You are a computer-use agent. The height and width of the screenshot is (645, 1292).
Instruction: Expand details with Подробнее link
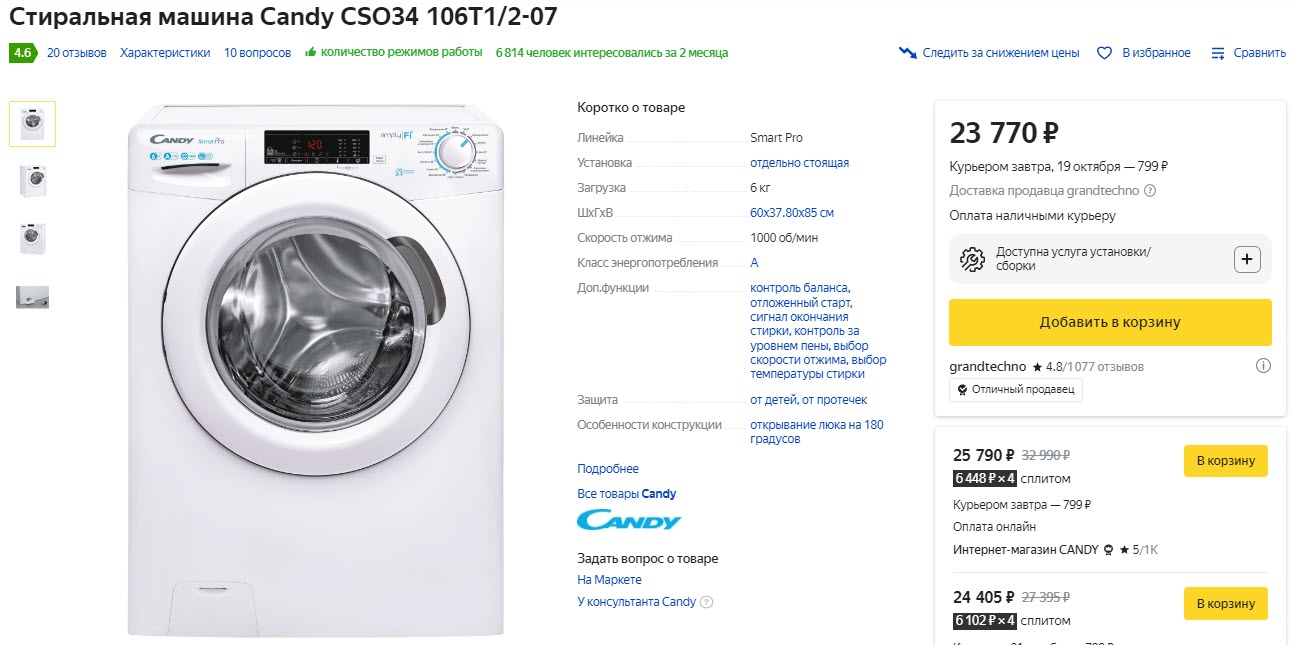(x=608, y=469)
